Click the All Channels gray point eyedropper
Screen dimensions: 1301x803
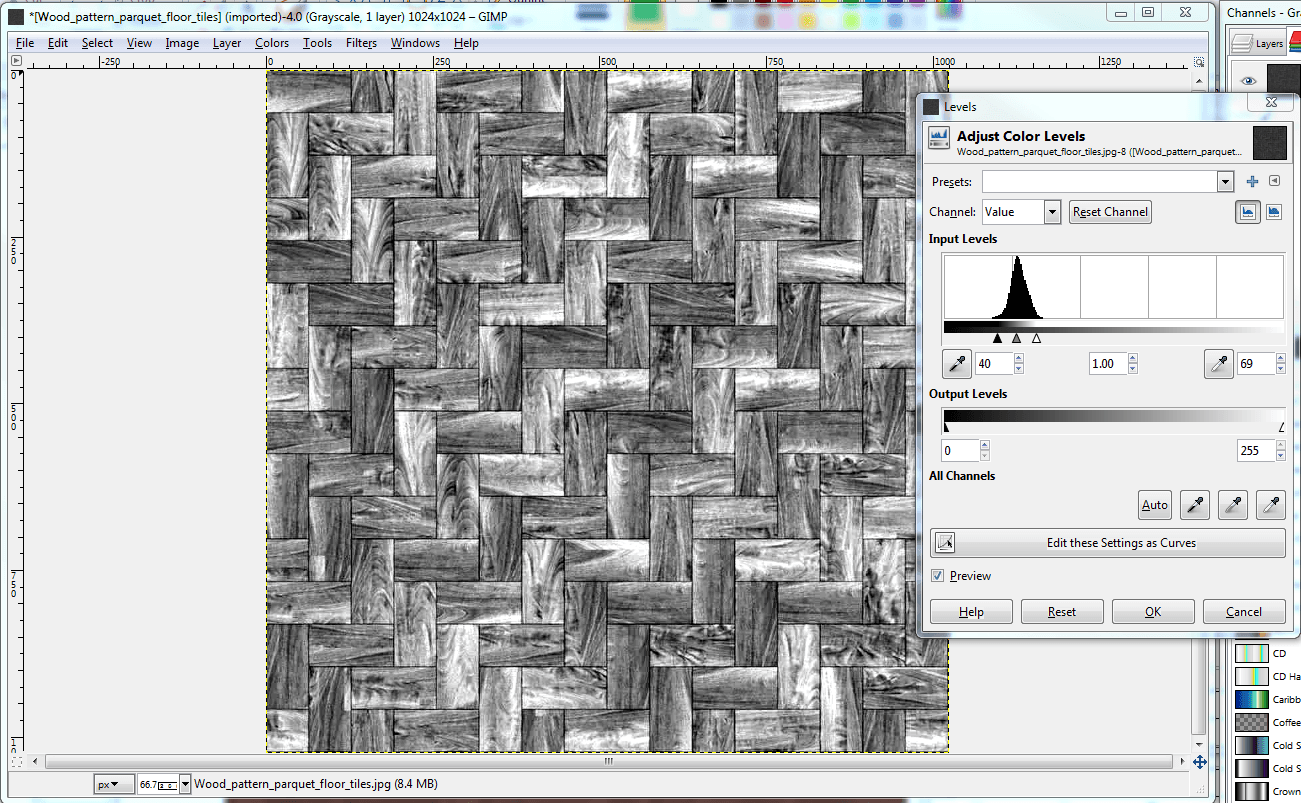pyautogui.click(x=1233, y=505)
